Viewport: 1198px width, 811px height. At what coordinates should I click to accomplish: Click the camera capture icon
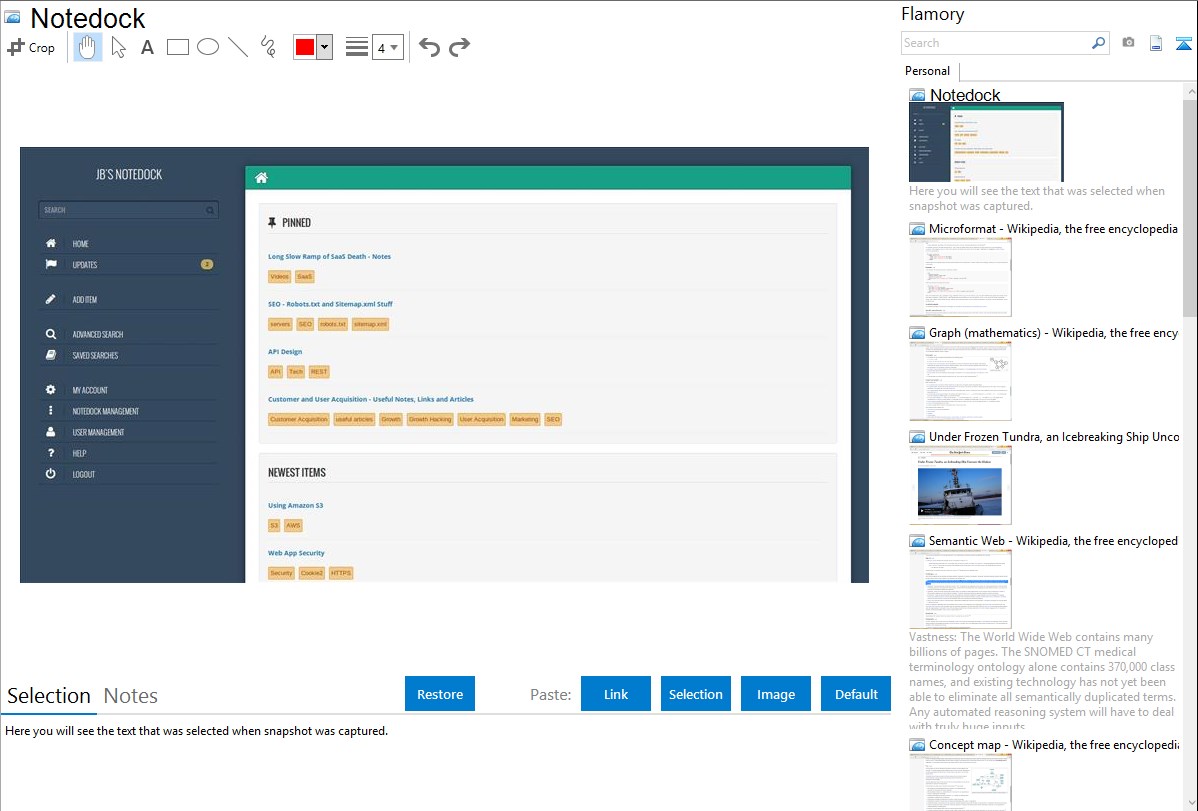tap(1128, 43)
